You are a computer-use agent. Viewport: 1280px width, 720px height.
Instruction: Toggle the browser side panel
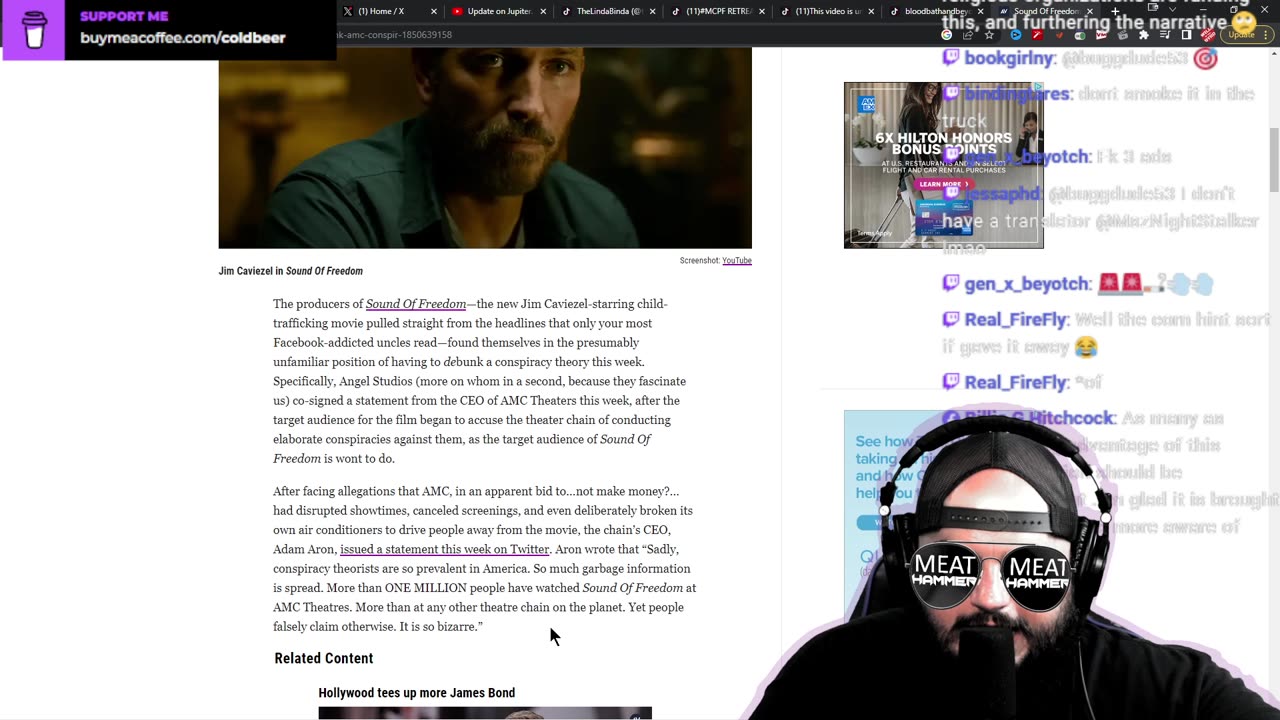point(1186,35)
